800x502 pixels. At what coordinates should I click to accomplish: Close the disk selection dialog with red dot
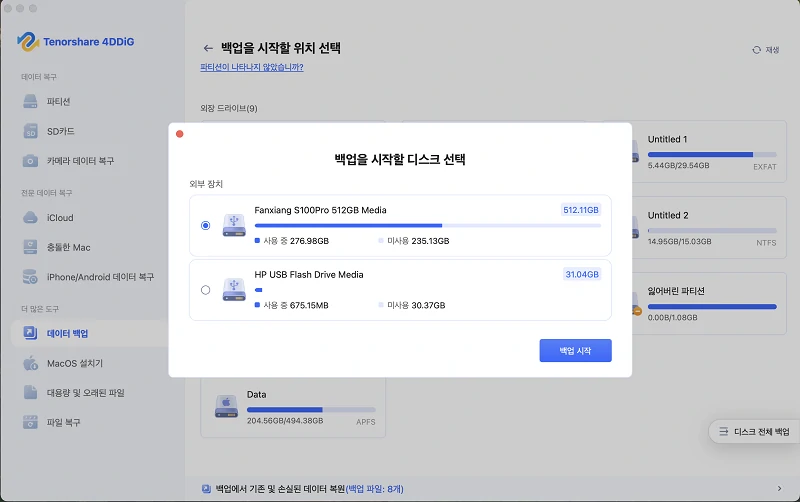[180, 134]
